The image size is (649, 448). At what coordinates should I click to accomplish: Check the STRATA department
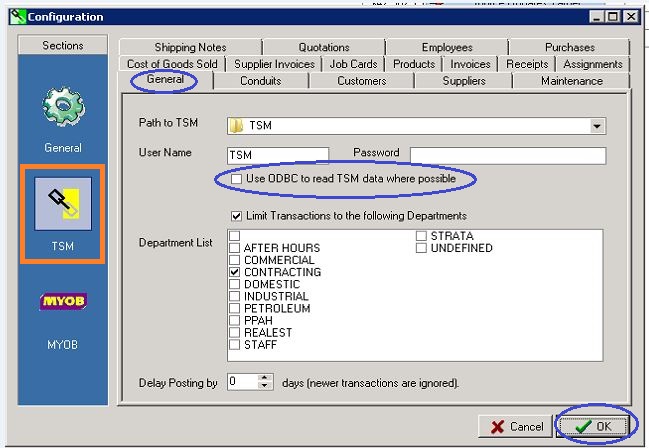tap(421, 236)
